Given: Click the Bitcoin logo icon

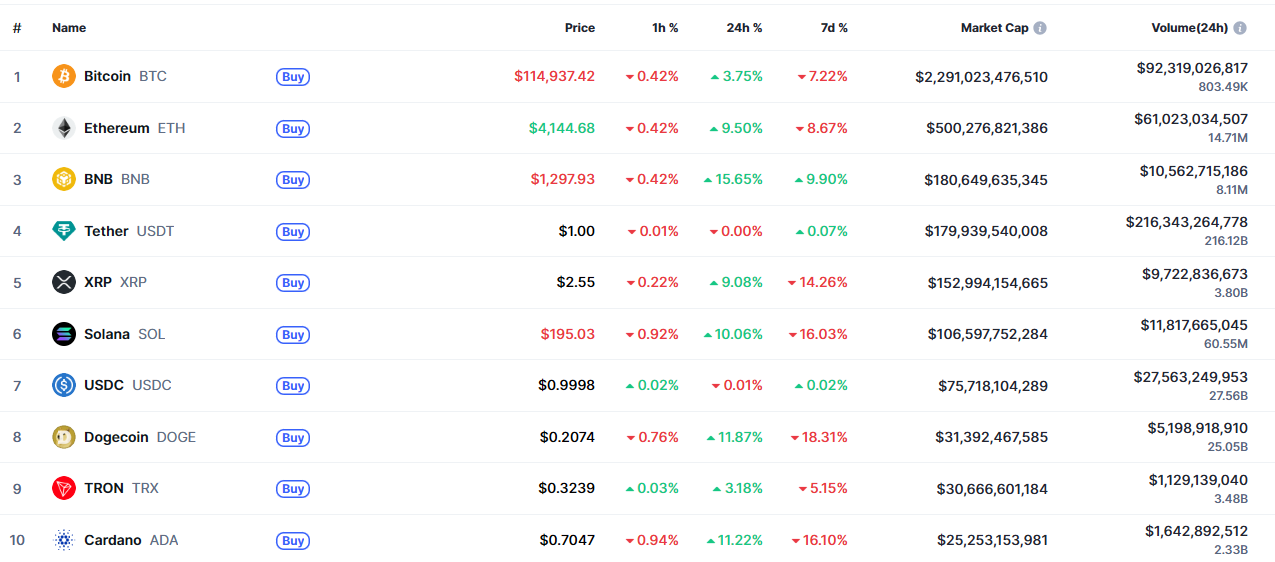Looking at the screenshot, I should tap(64, 76).
